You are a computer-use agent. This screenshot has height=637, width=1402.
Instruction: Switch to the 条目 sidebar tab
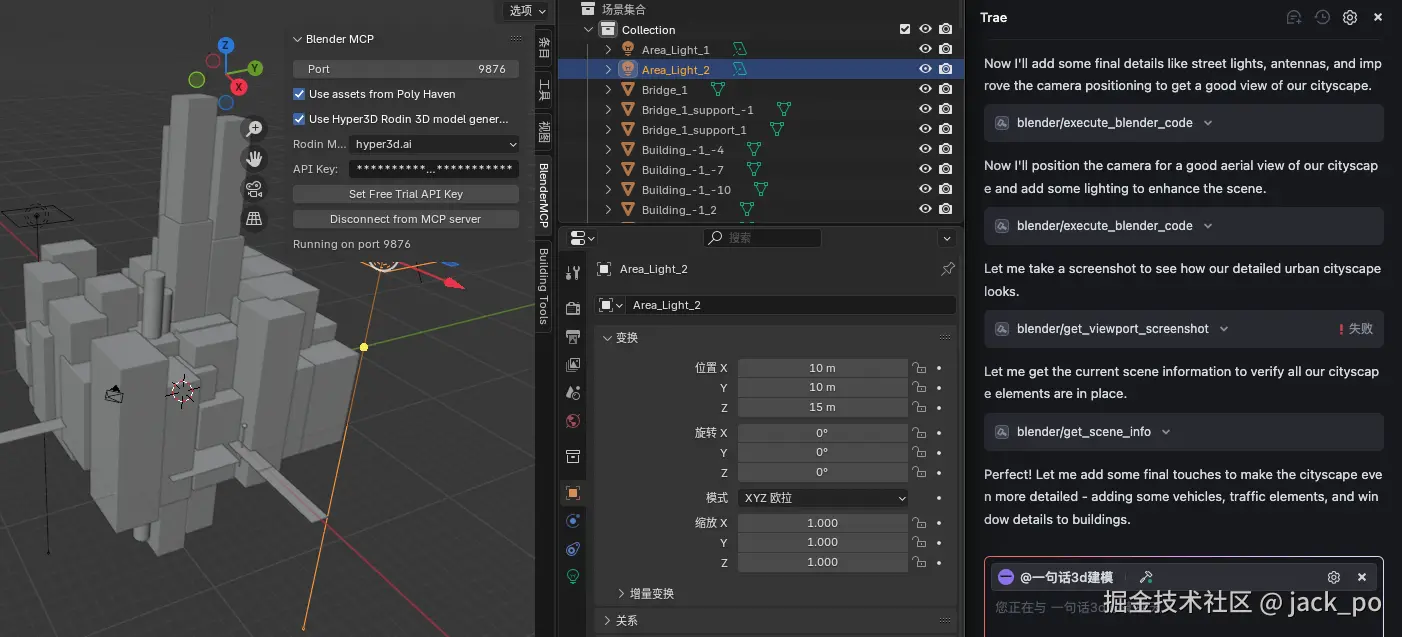pos(544,47)
